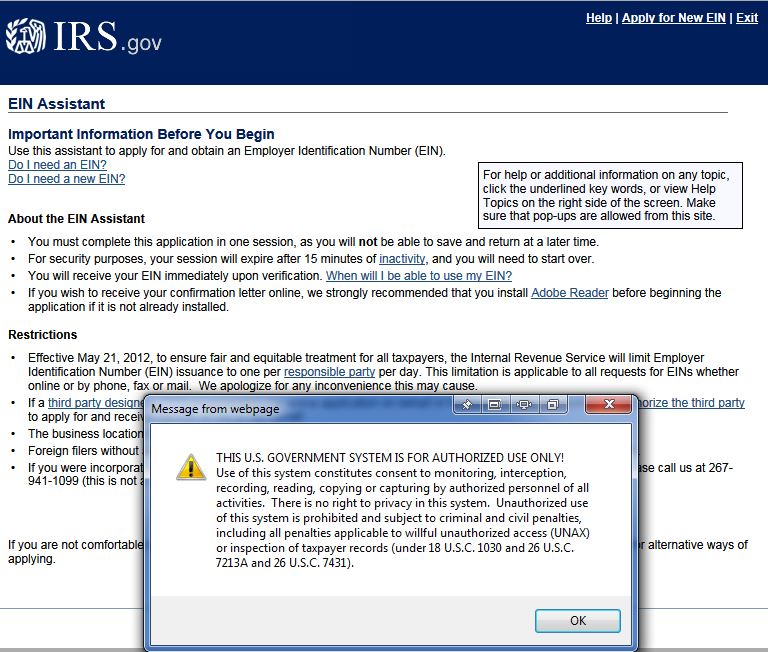Viewport: 768px width, 652px height.
Task: Click the 'About the EIN Assistant' heading
Action: (x=76, y=219)
